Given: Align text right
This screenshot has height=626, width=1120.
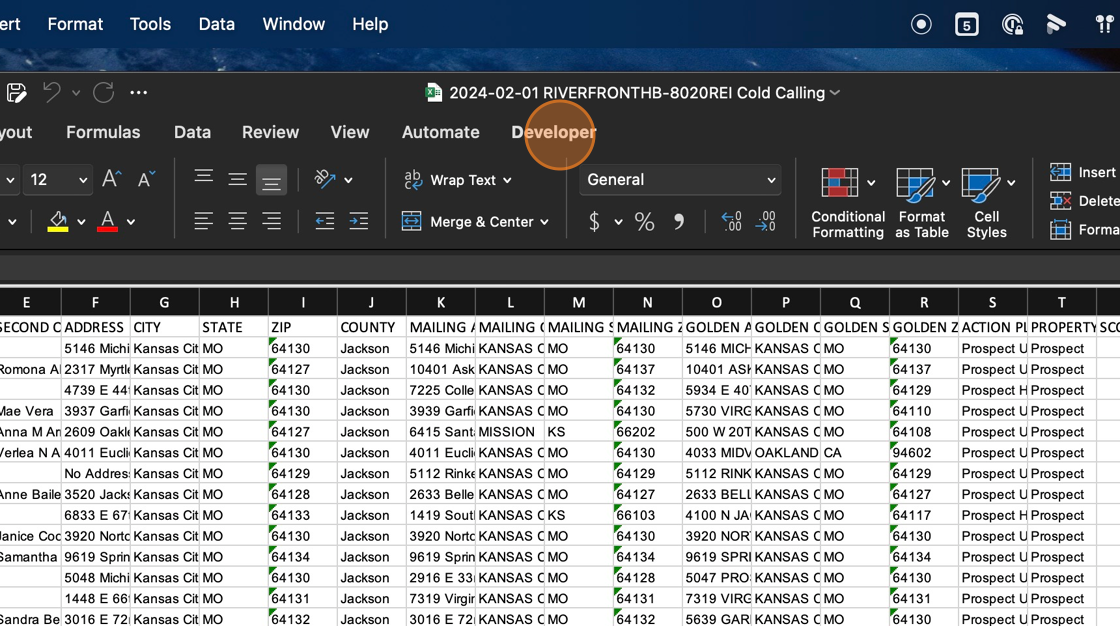Looking at the screenshot, I should tap(271, 222).
